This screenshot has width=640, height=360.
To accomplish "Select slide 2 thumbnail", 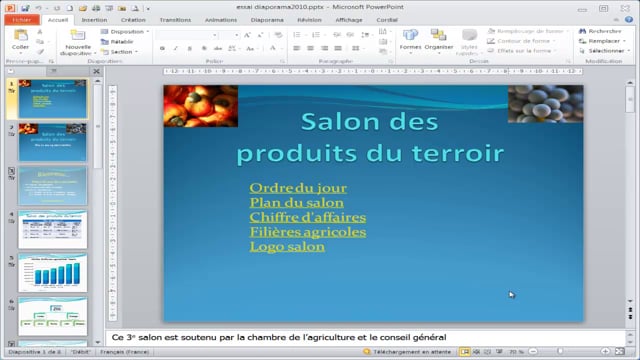I will [x=52, y=142].
